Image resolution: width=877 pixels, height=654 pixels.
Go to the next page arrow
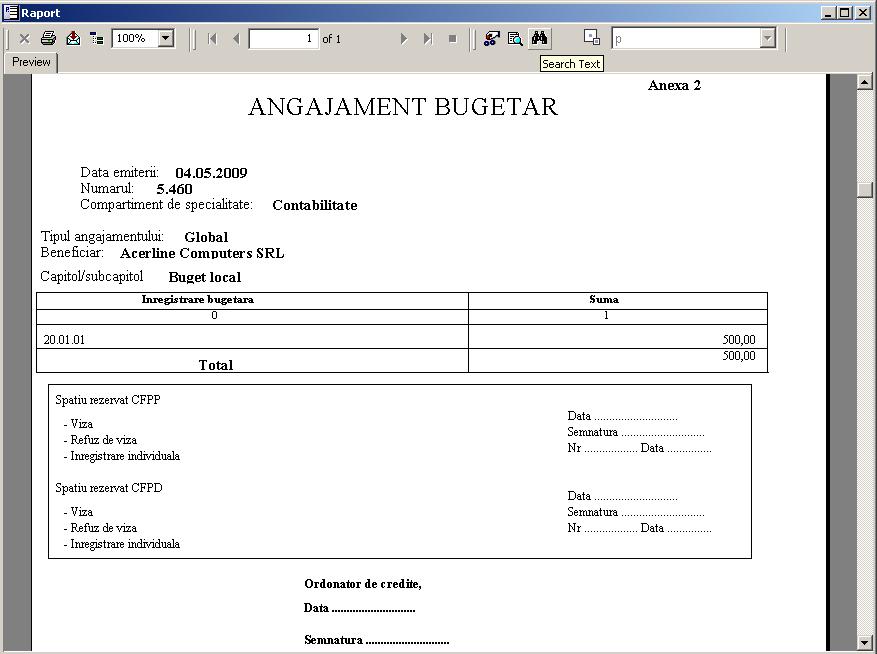pos(404,38)
